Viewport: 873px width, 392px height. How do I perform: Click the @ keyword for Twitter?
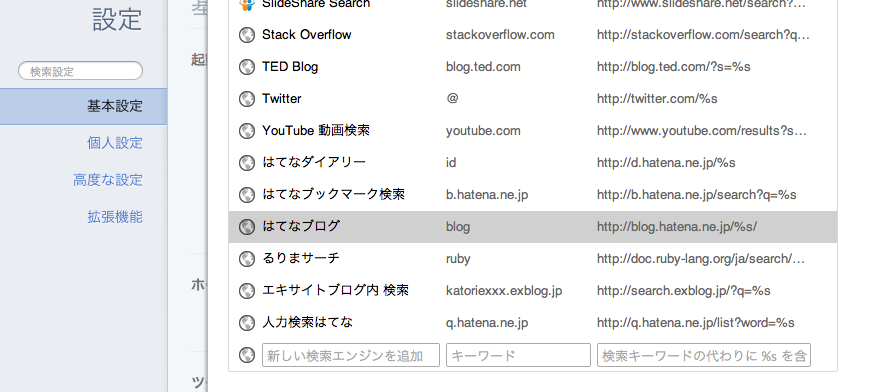click(x=452, y=99)
